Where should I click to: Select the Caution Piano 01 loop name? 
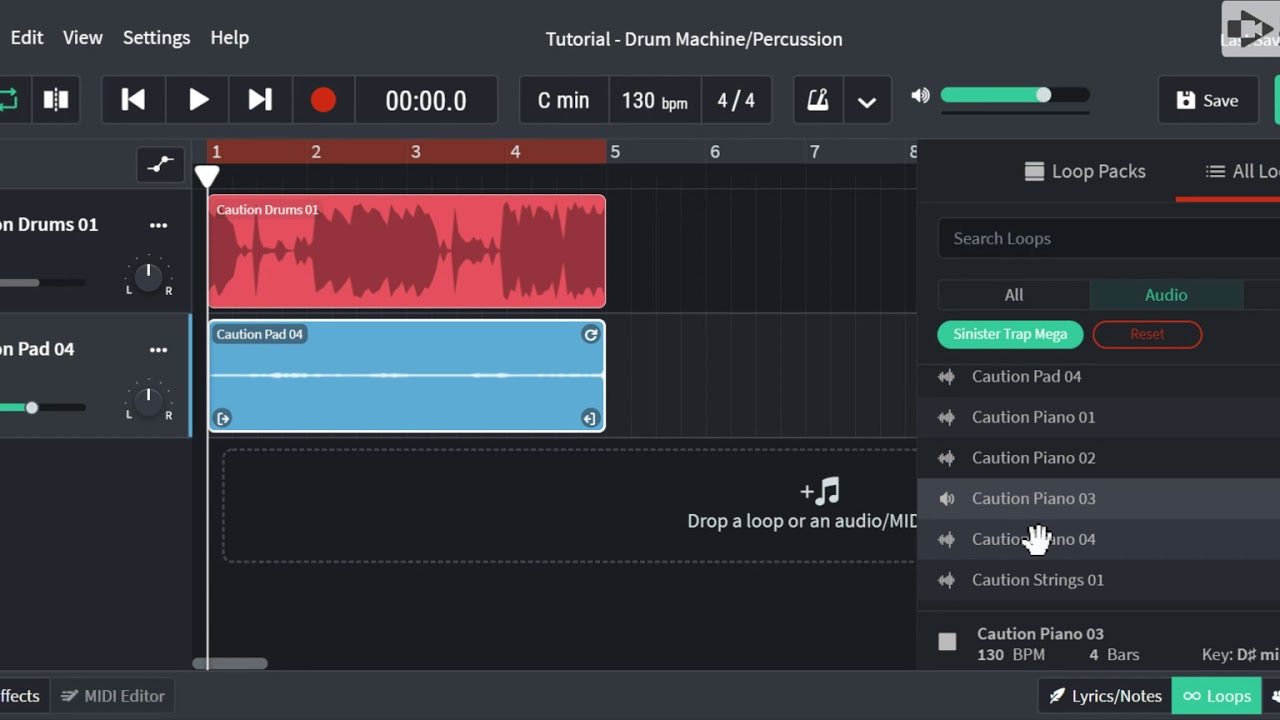[1033, 417]
